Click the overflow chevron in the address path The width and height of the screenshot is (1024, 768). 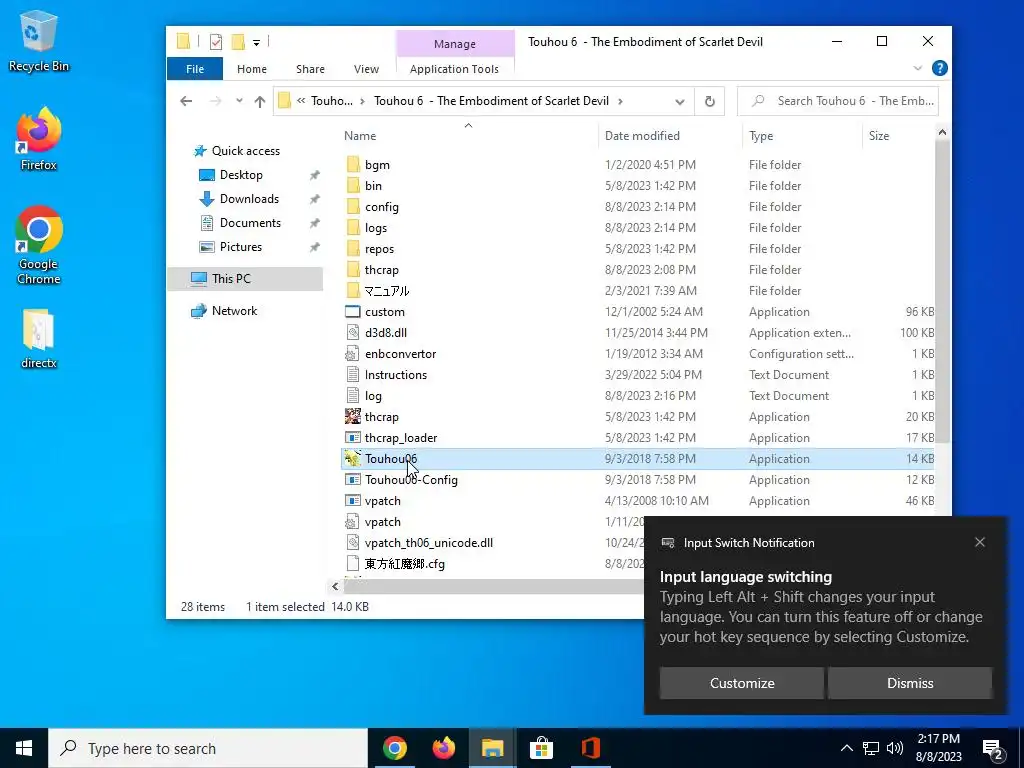301,101
